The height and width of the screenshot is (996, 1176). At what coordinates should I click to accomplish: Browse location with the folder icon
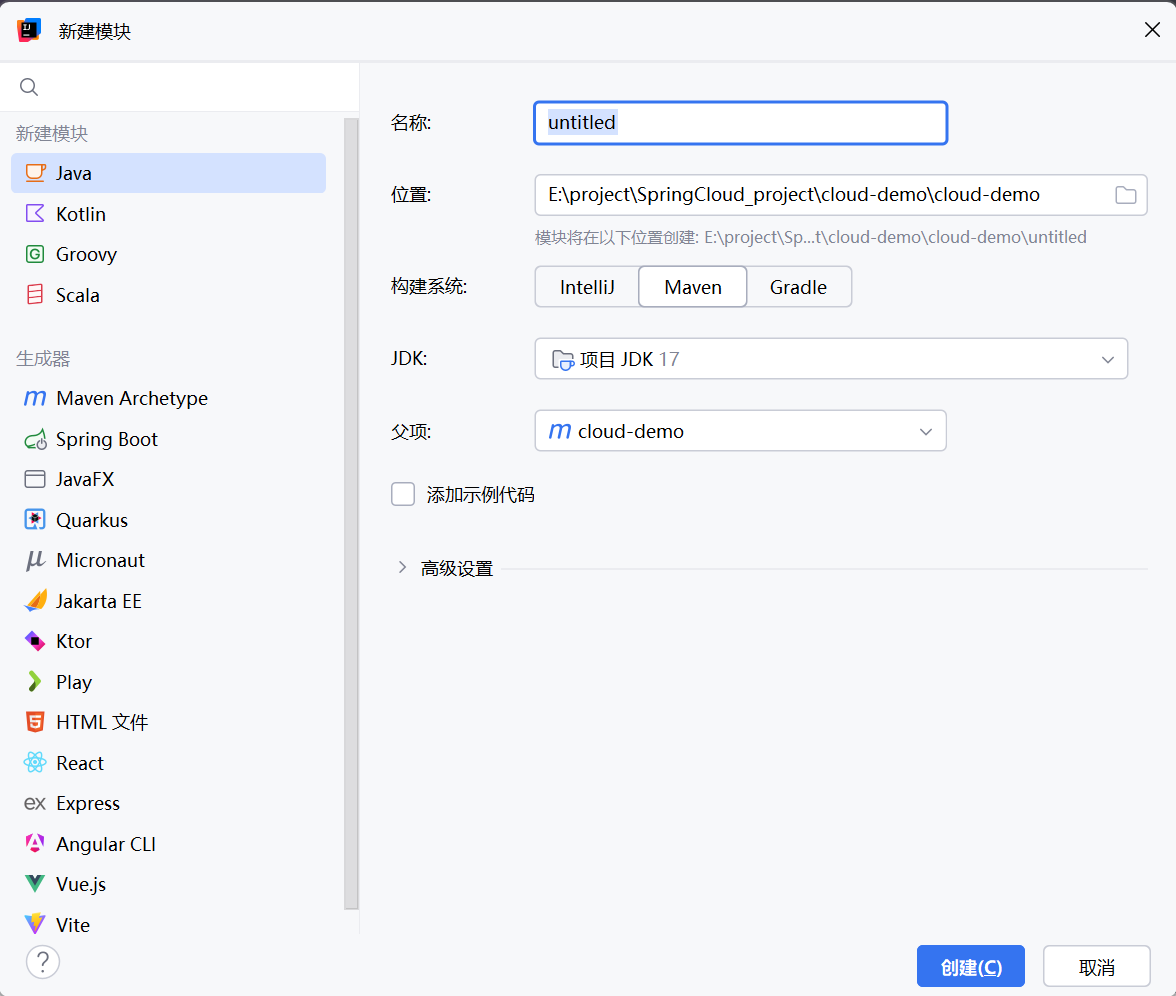point(1125,195)
